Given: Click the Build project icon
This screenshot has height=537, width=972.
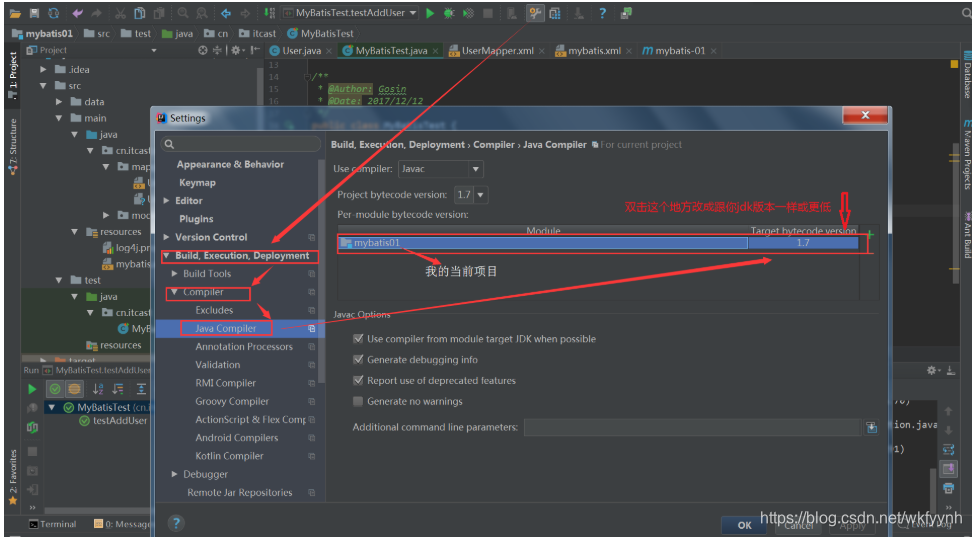Looking at the screenshot, I should [x=269, y=13].
